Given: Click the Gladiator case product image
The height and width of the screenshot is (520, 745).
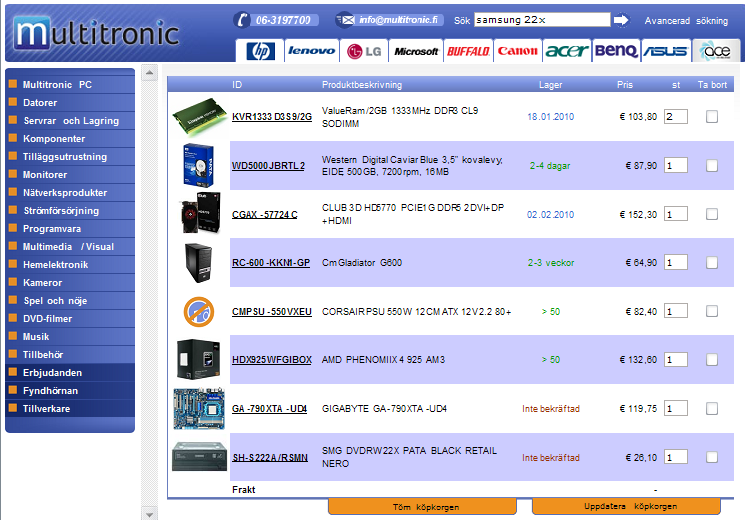Looking at the screenshot, I should click(198, 262).
